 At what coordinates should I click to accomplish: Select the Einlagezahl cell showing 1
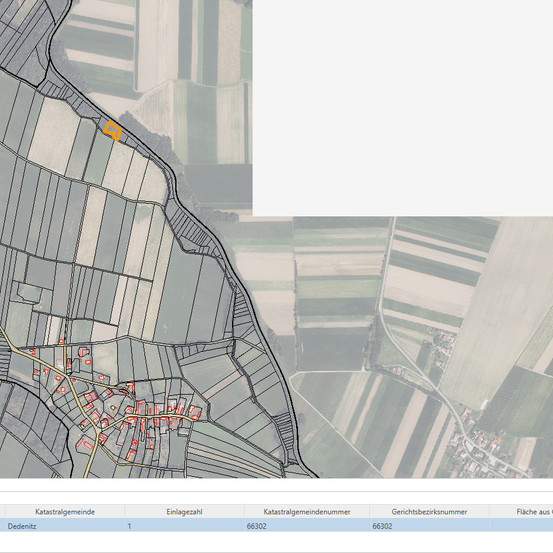tap(184, 526)
